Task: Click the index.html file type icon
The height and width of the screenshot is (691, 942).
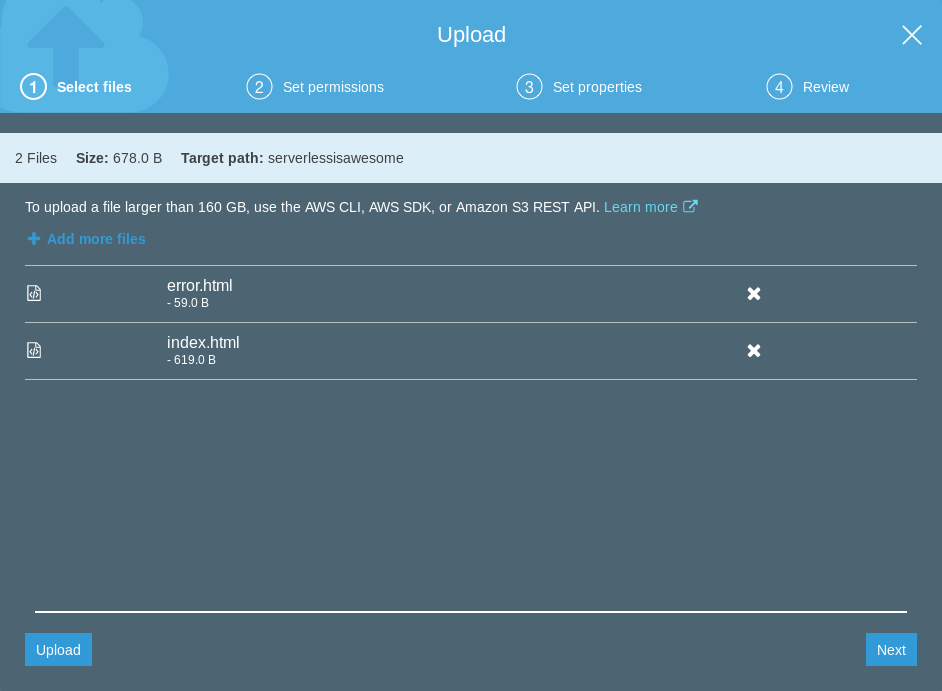Action: (x=34, y=350)
